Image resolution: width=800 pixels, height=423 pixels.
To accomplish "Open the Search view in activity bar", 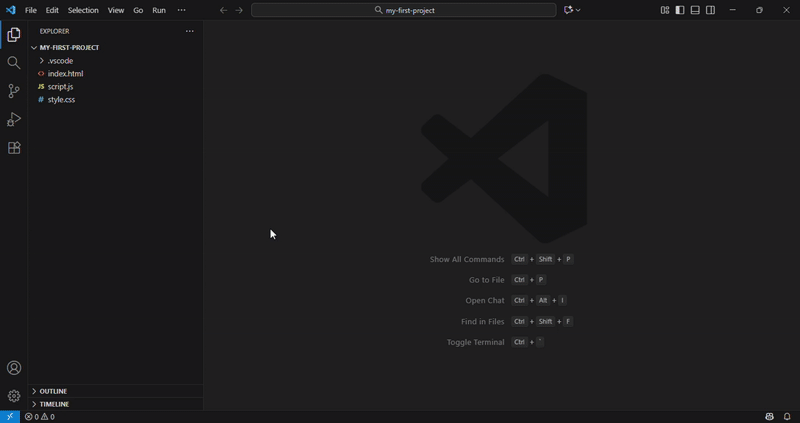I will (14, 63).
